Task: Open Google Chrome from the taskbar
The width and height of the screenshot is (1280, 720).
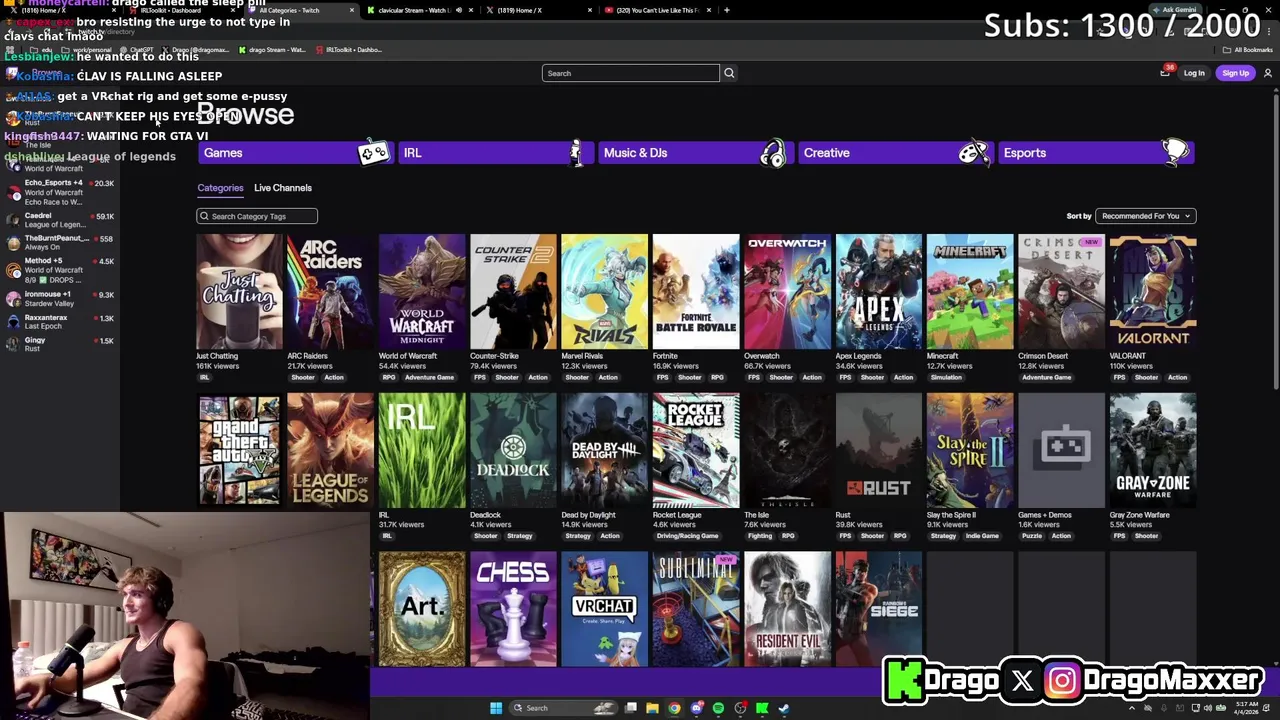Action: click(674, 708)
